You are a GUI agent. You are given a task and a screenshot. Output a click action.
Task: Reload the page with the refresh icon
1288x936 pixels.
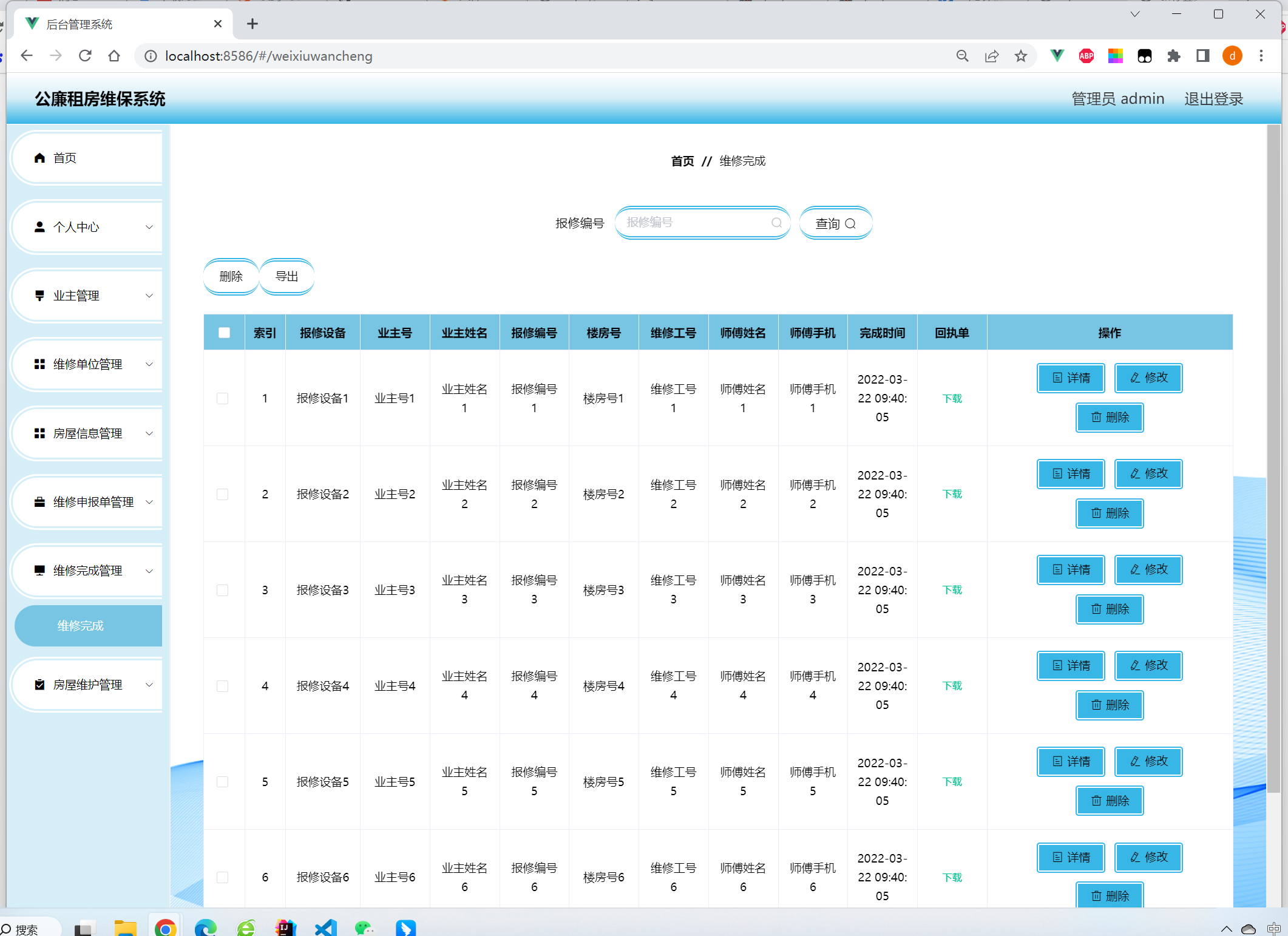(85, 56)
